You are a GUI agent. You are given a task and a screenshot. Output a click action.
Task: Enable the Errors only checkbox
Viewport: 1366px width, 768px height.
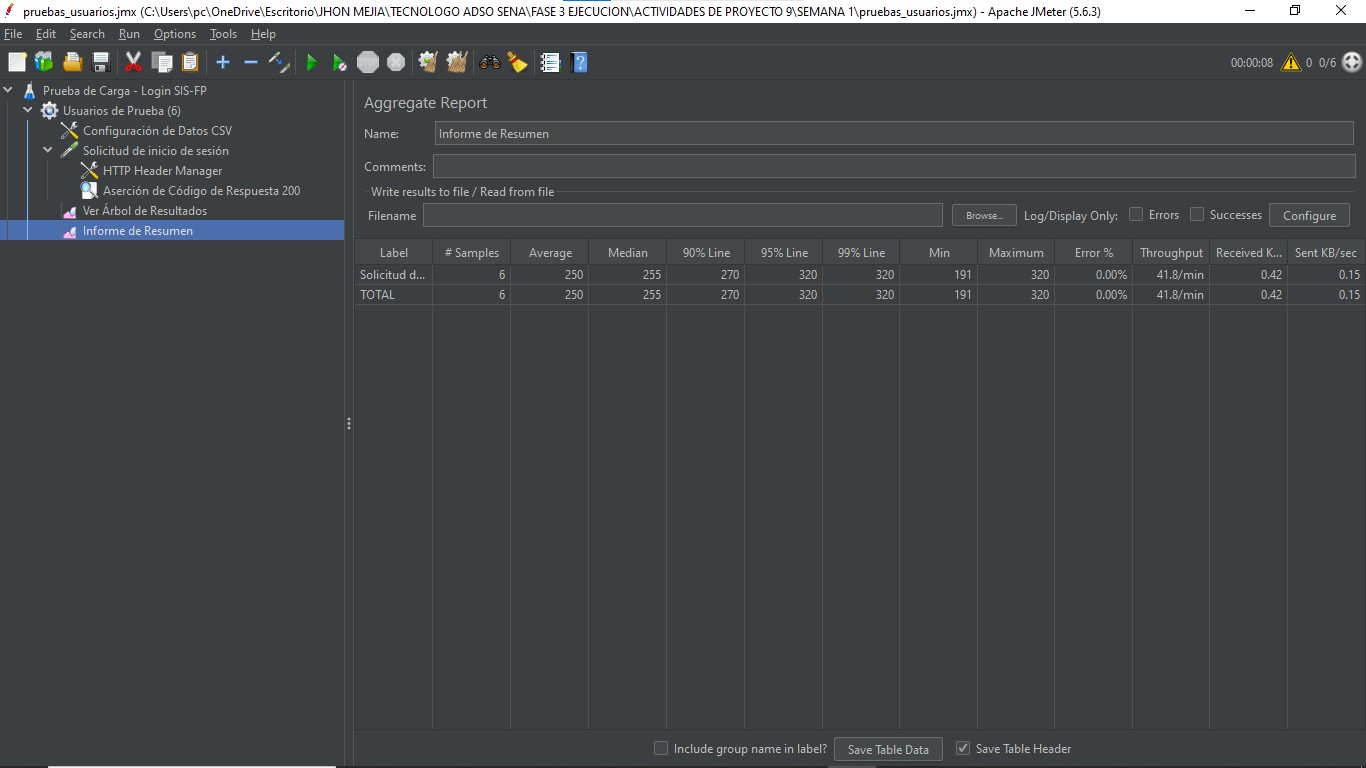pos(1136,214)
